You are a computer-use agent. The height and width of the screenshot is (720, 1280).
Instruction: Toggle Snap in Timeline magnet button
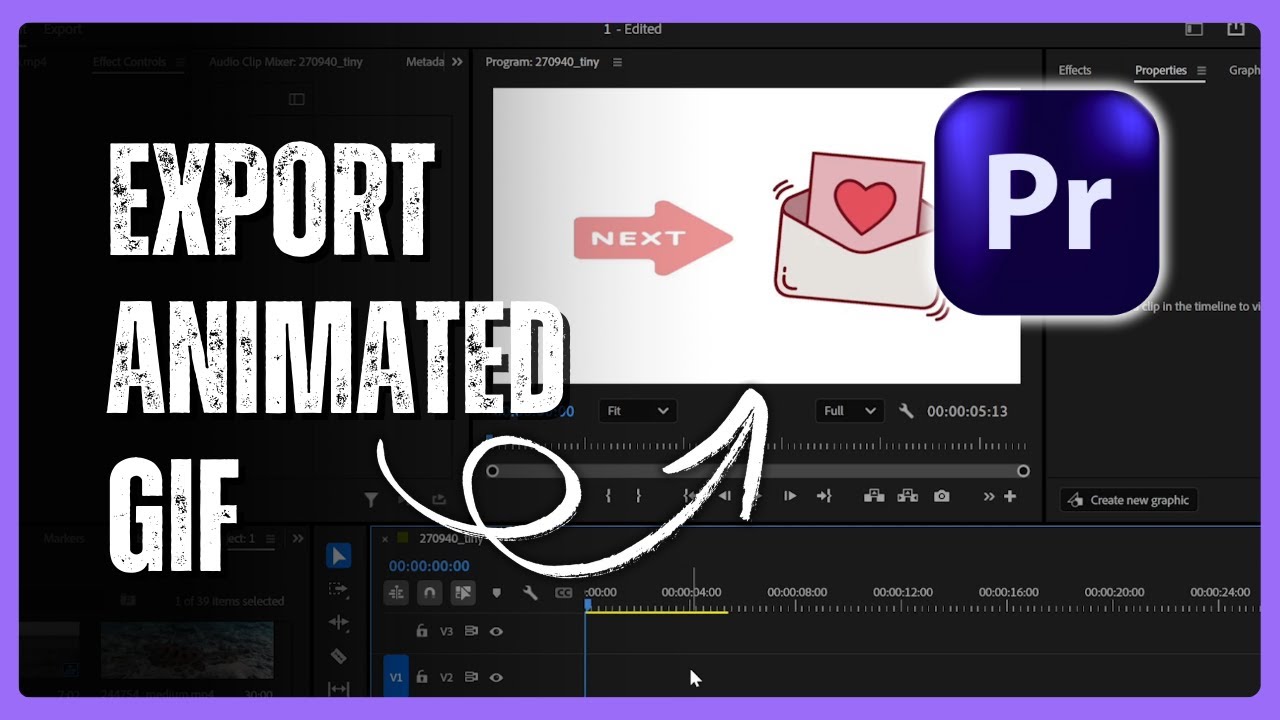tap(429, 593)
